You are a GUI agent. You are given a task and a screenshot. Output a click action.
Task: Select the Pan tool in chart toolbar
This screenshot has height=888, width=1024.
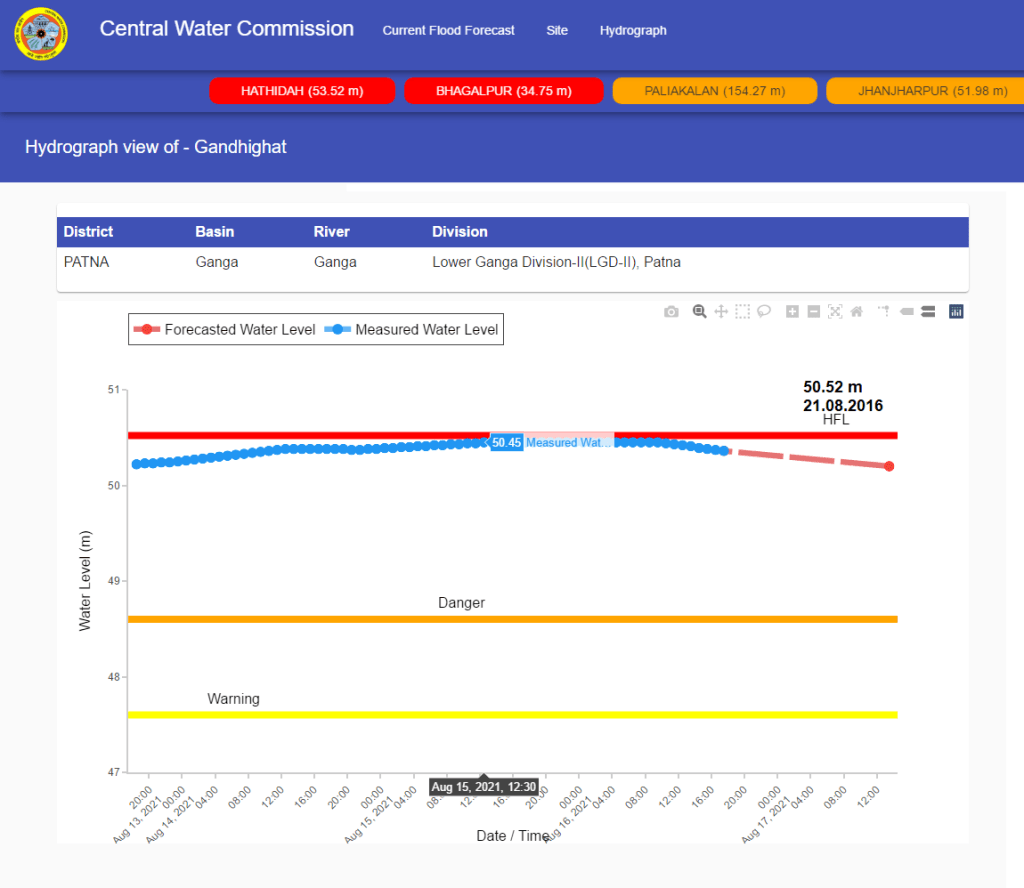721,312
